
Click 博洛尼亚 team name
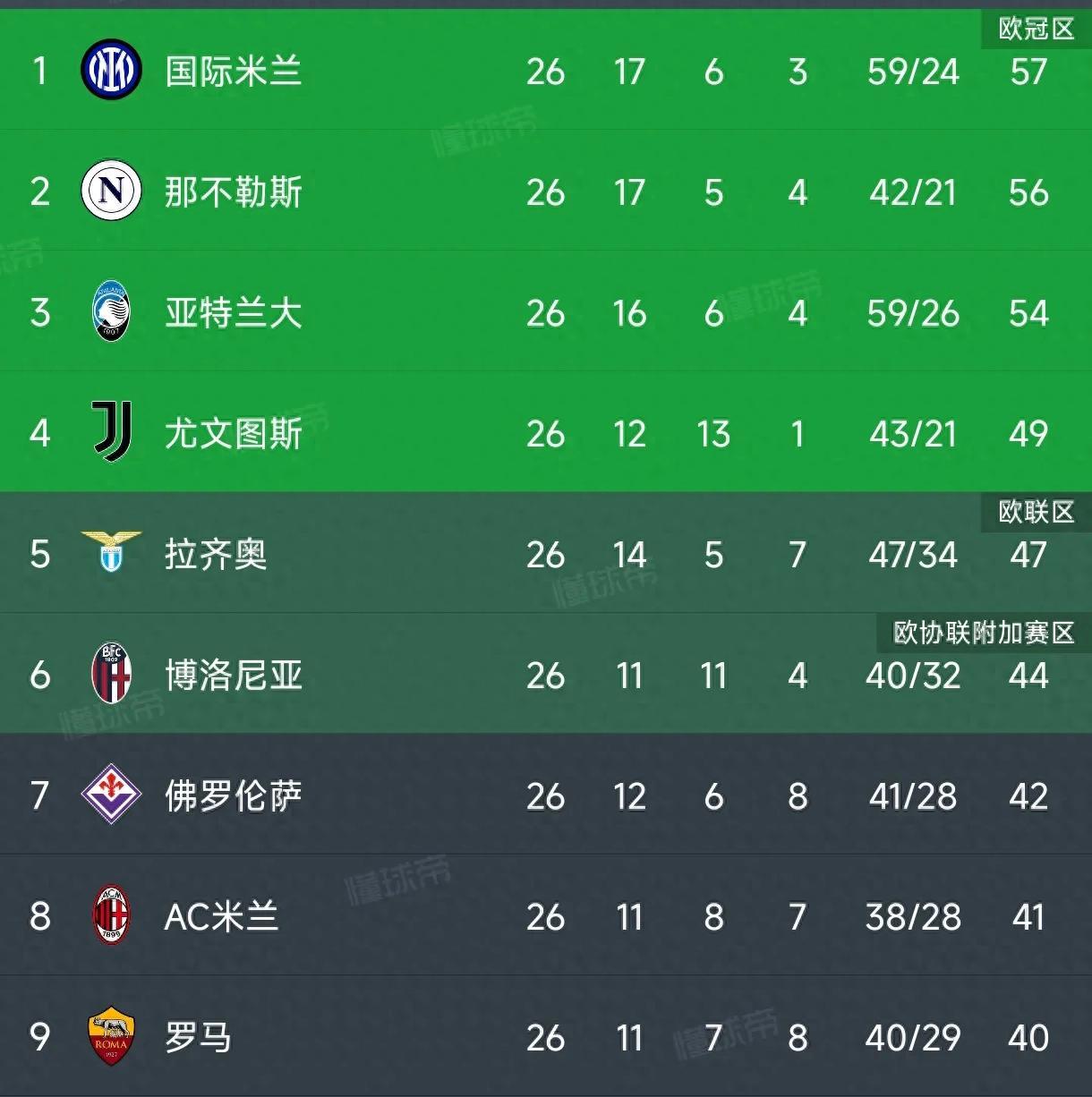point(233,676)
